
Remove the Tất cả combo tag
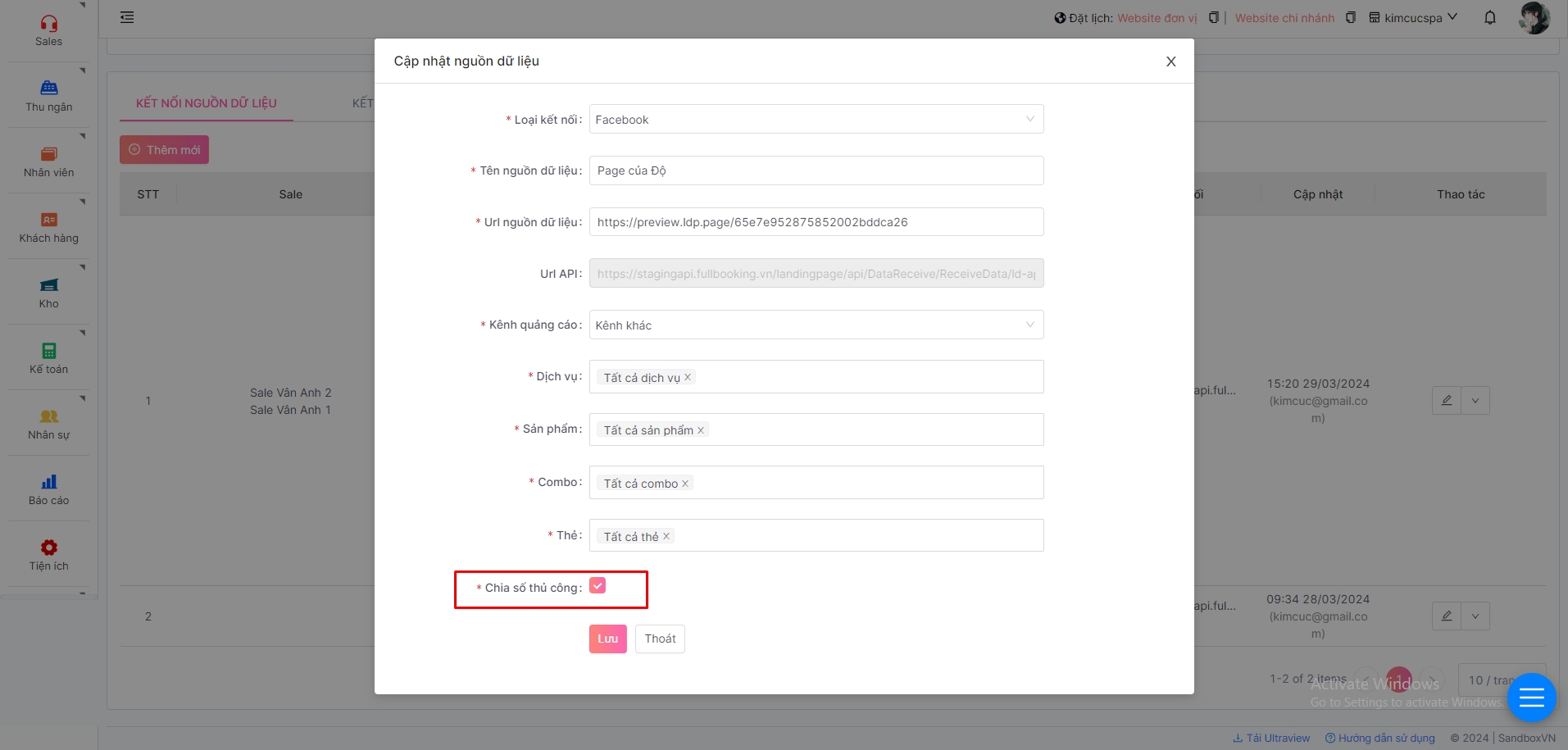click(x=685, y=484)
